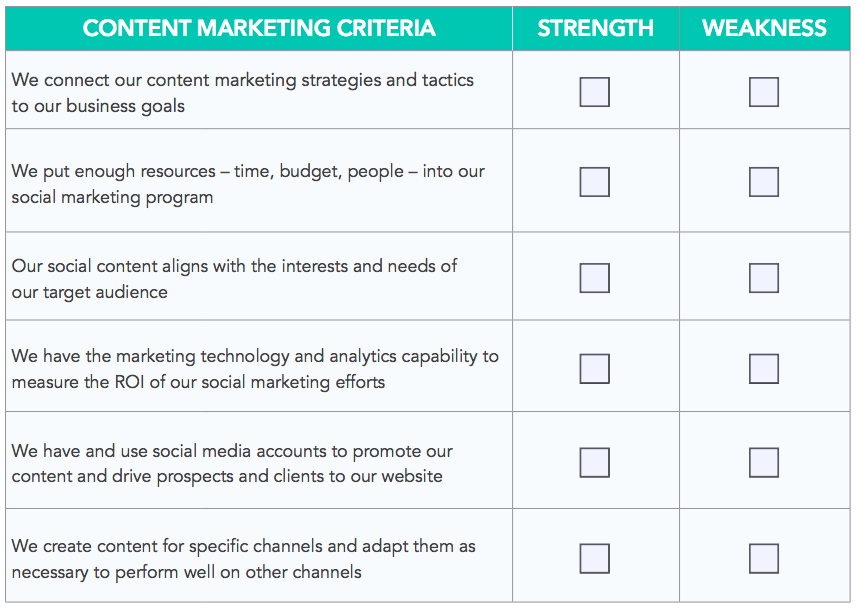
Task: Click the Strength column header
Action: click(x=595, y=28)
